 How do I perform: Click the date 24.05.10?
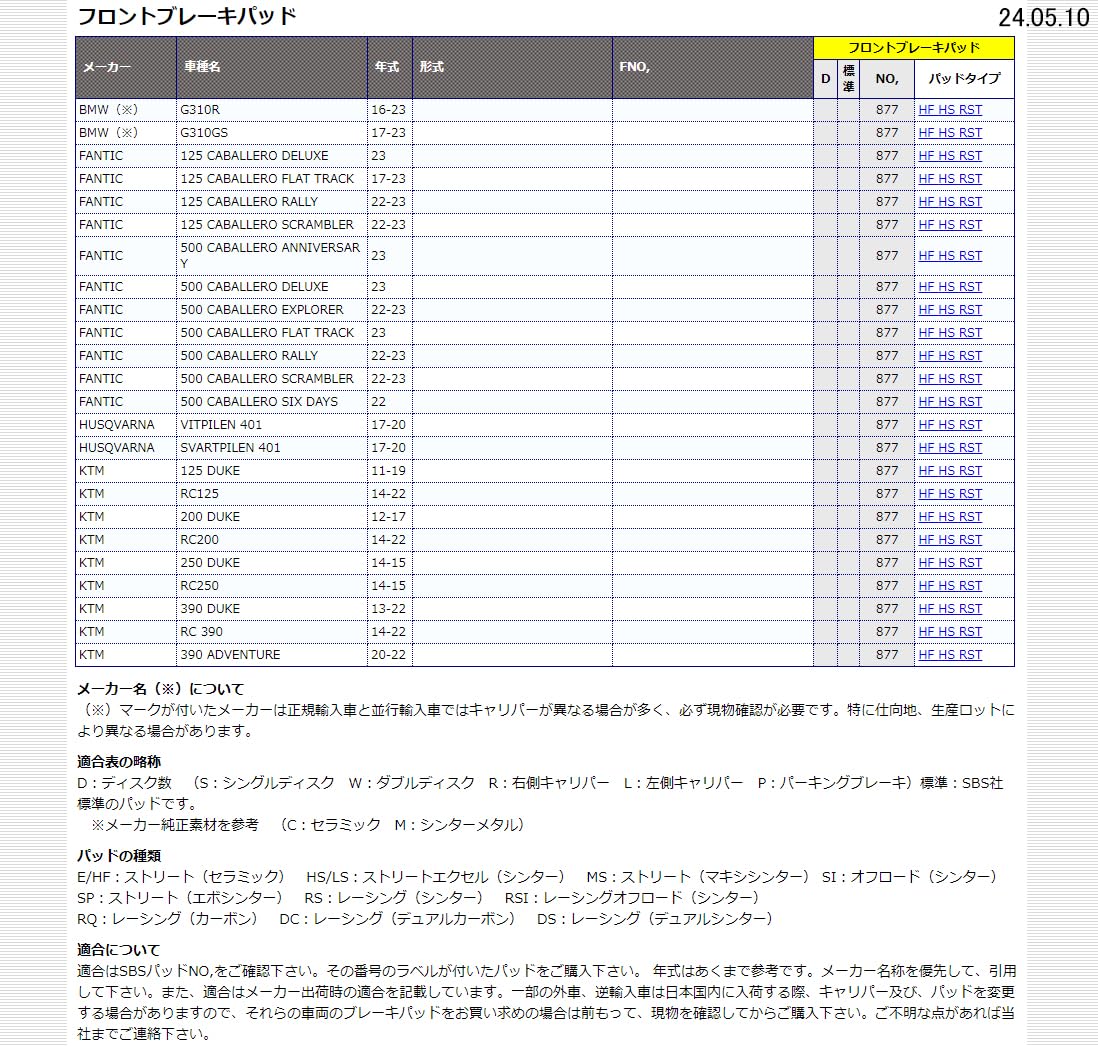(1043, 18)
